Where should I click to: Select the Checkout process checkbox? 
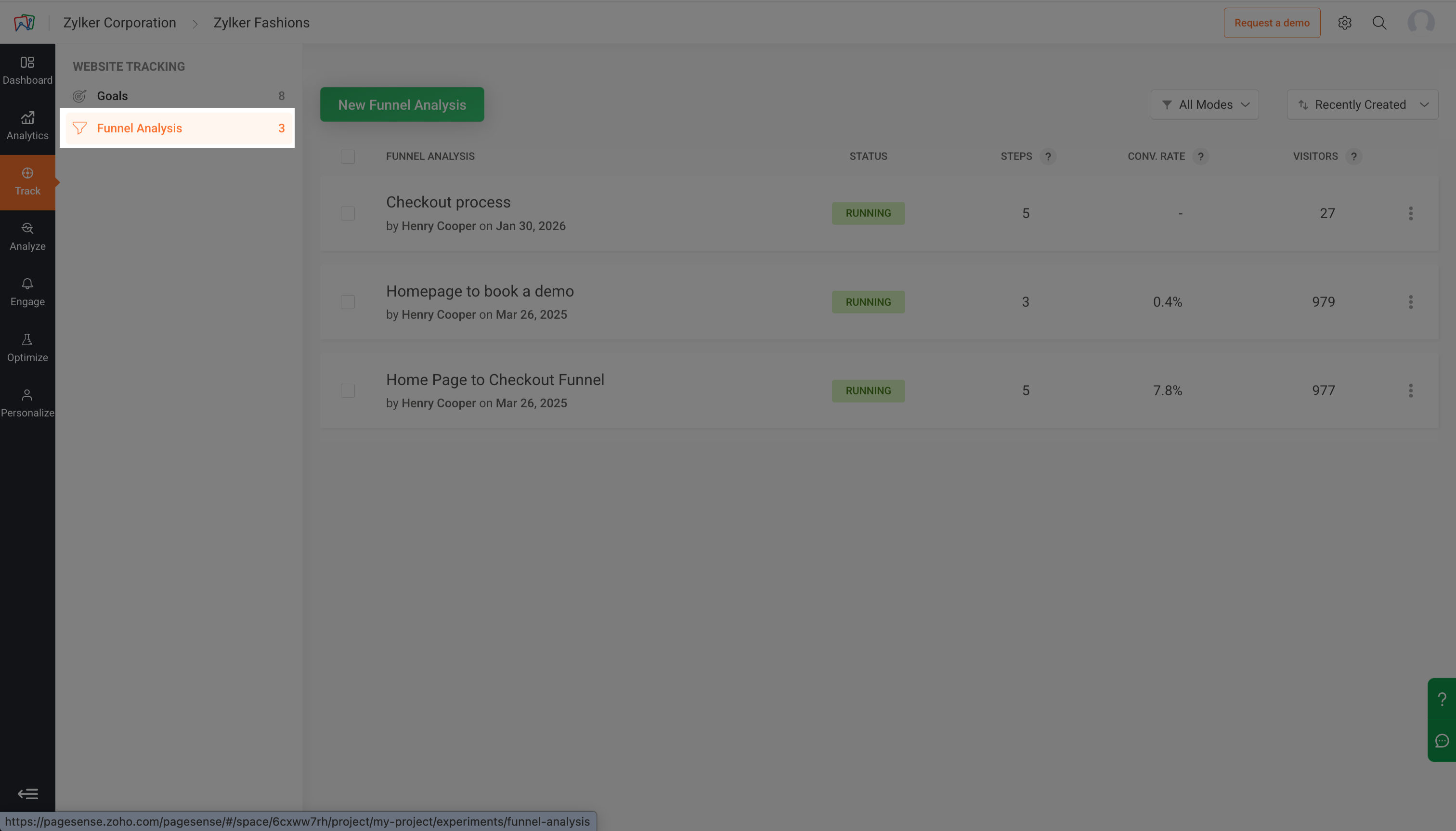click(348, 213)
